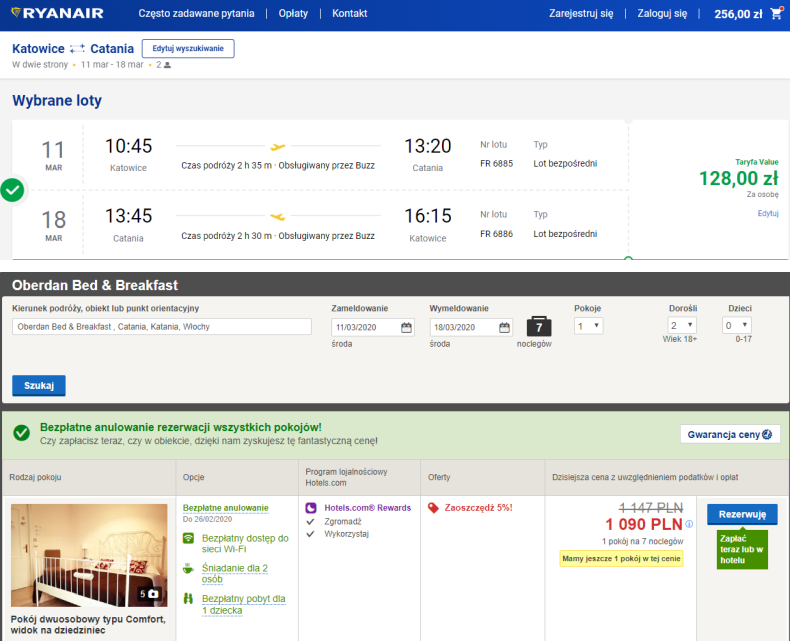790x641 pixels.
Task: Open the Pokoje rooms dropdown
Action: (588, 326)
